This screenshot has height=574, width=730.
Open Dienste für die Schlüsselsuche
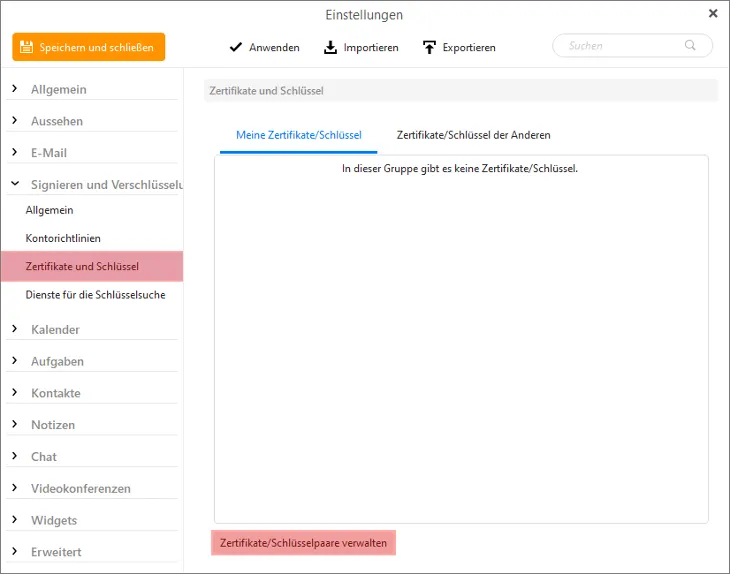pyautogui.click(x=95, y=295)
